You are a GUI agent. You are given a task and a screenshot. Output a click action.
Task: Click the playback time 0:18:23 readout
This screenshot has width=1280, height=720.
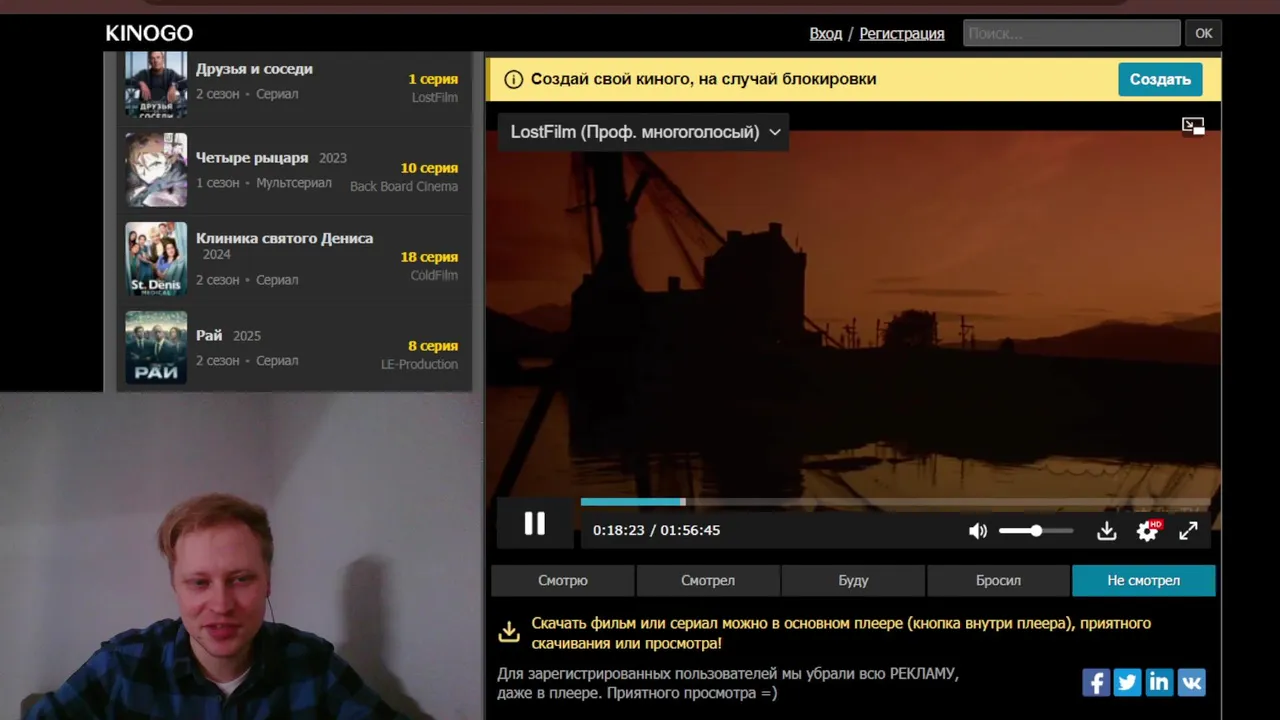click(x=619, y=530)
